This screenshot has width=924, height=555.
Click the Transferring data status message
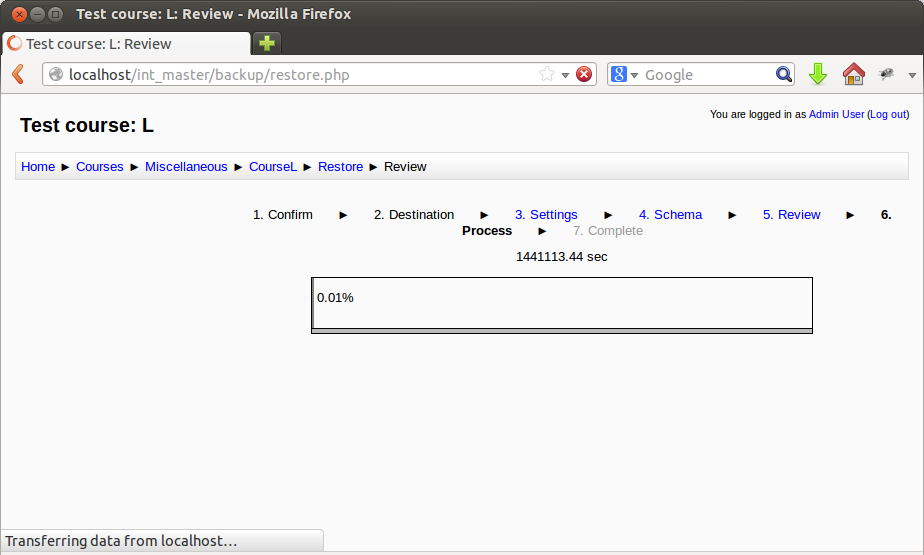tap(121, 541)
